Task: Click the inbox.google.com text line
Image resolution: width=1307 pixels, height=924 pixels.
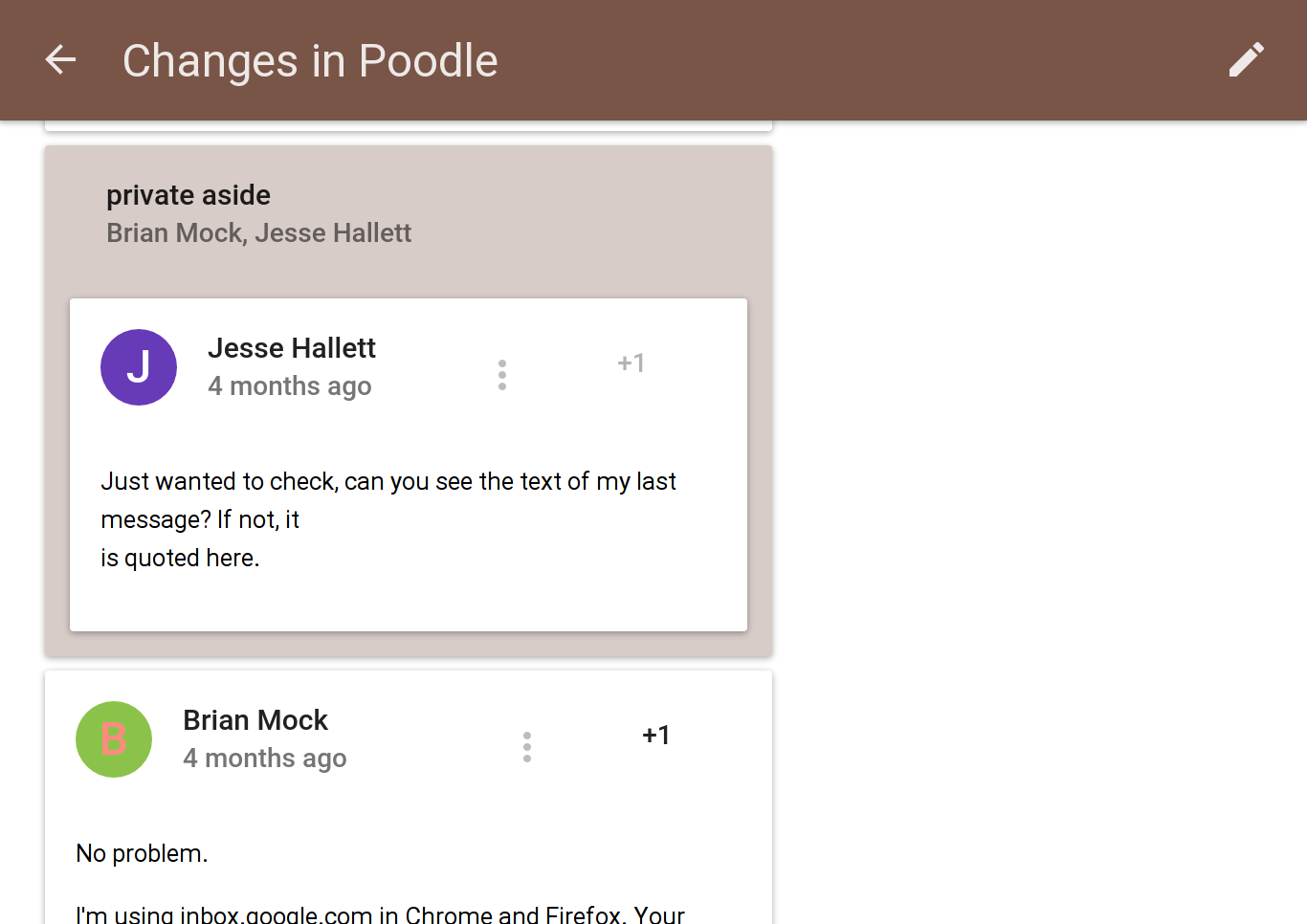Action: pos(381,913)
